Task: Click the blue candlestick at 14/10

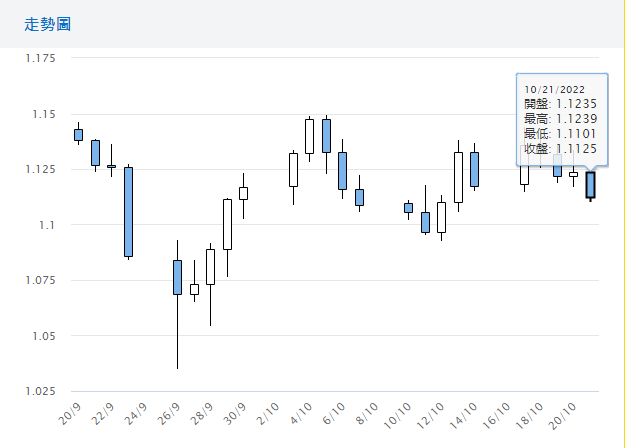Action: point(474,169)
